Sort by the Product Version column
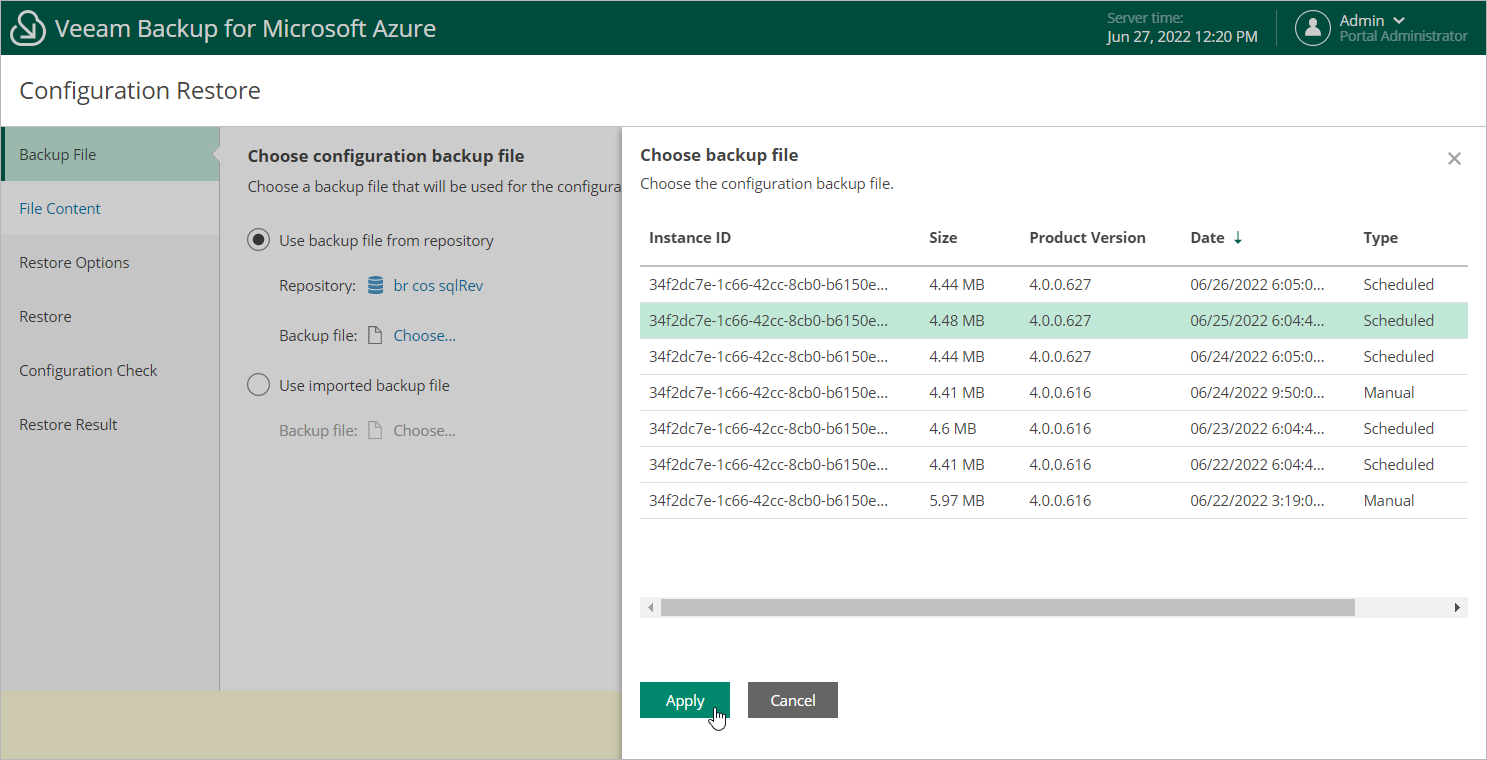This screenshot has width=1487, height=760. (x=1087, y=238)
